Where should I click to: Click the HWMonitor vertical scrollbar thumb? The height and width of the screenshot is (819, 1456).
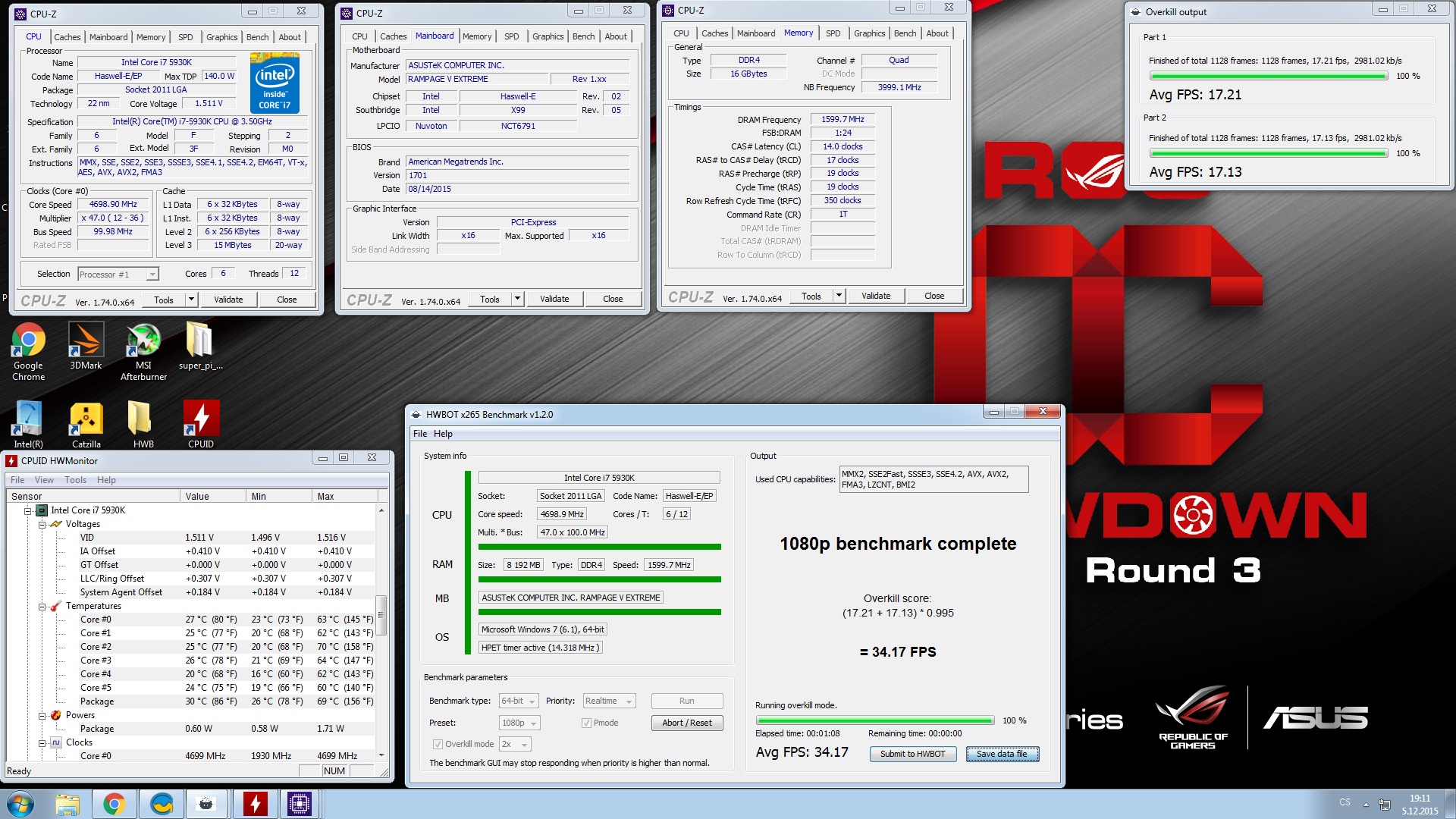(x=381, y=615)
